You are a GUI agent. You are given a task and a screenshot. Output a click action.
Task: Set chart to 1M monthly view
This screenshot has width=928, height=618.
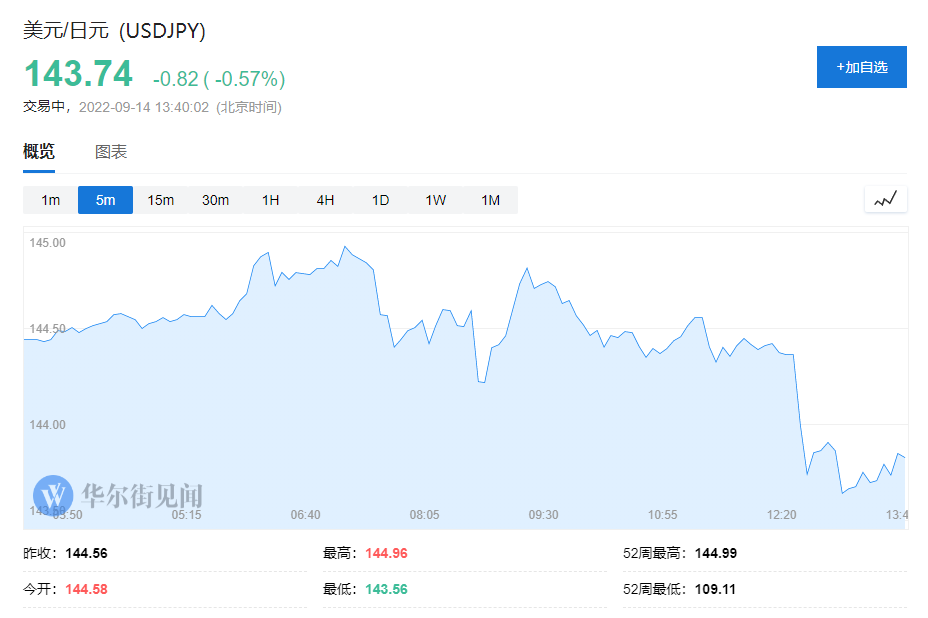[490, 200]
